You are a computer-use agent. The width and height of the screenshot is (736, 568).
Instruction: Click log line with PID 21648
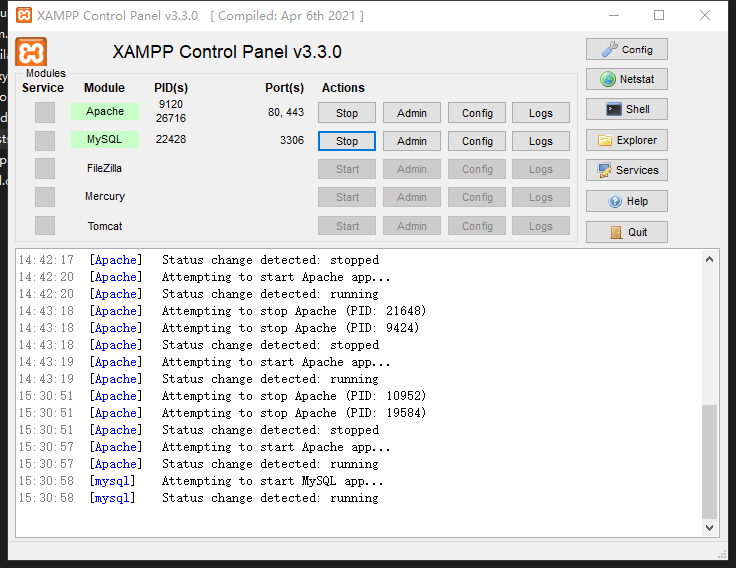(x=222, y=311)
